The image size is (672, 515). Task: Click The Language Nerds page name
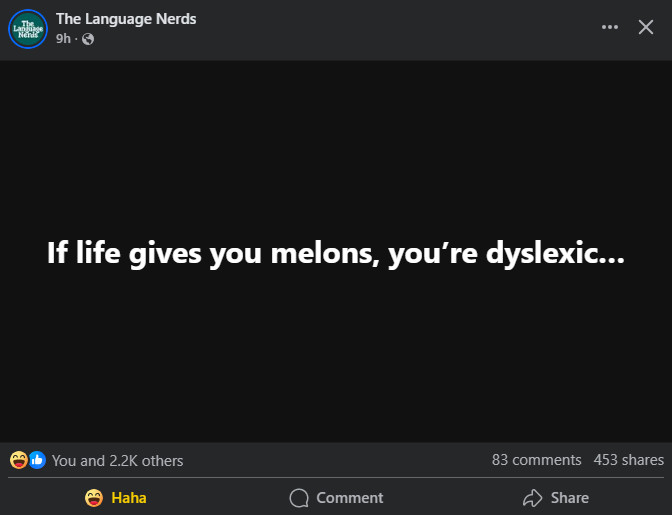[x=126, y=19]
